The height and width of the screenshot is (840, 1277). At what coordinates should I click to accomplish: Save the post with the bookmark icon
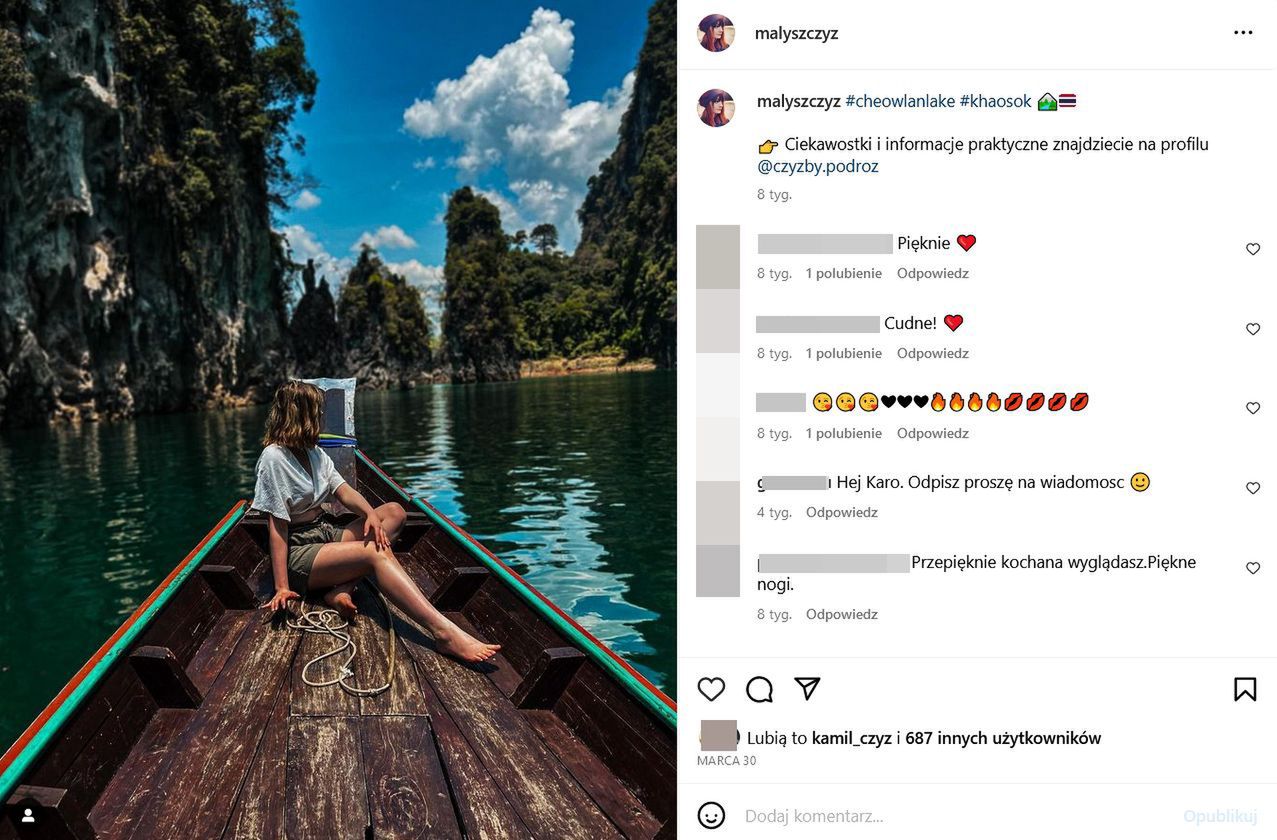pos(1245,689)
